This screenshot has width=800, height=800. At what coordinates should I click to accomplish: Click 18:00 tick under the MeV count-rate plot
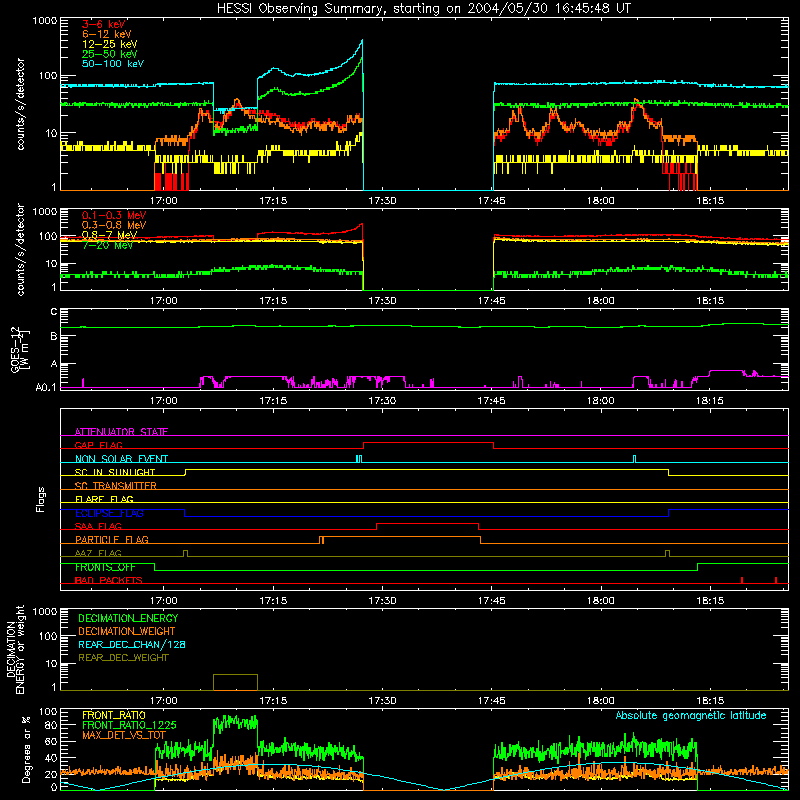click(601, 301)
